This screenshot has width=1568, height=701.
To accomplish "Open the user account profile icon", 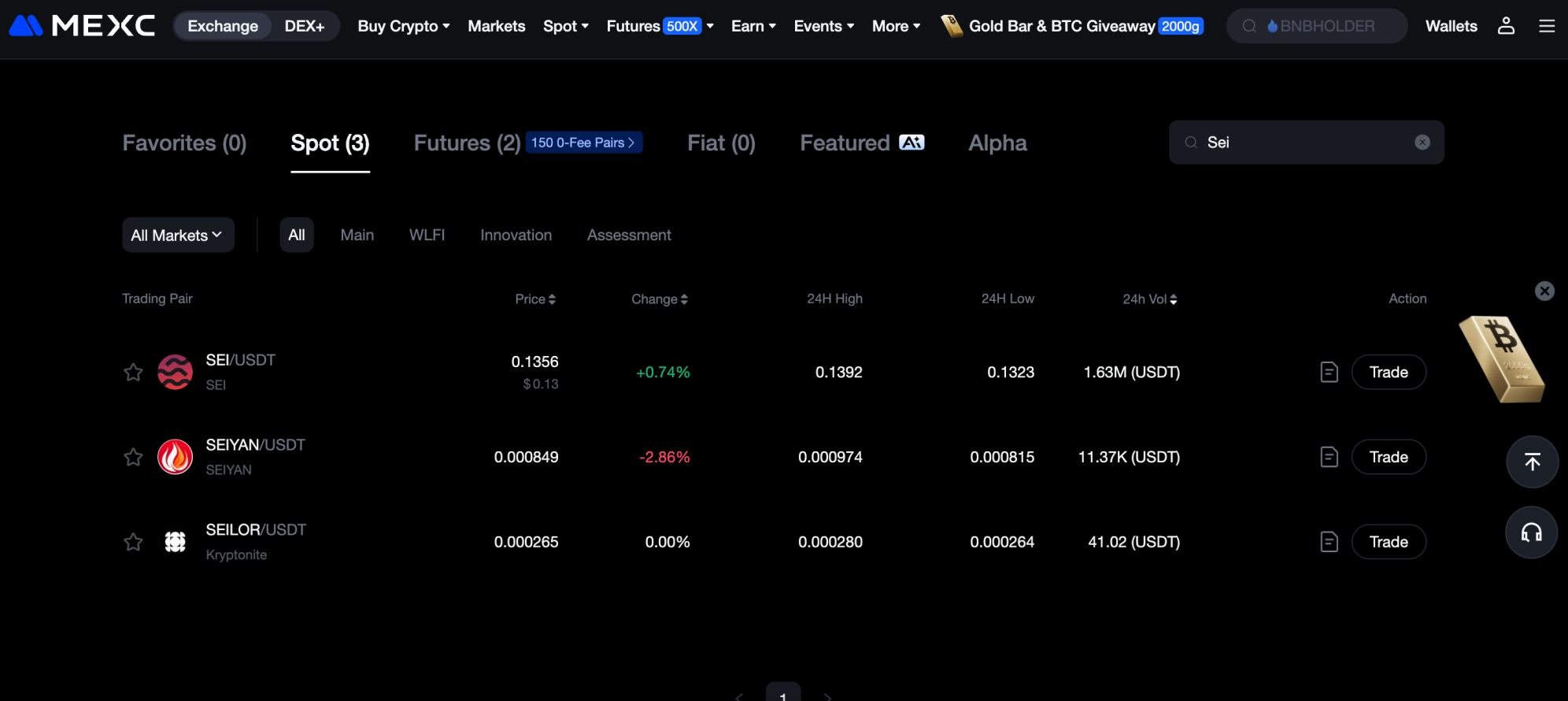I will point(1506,26).
